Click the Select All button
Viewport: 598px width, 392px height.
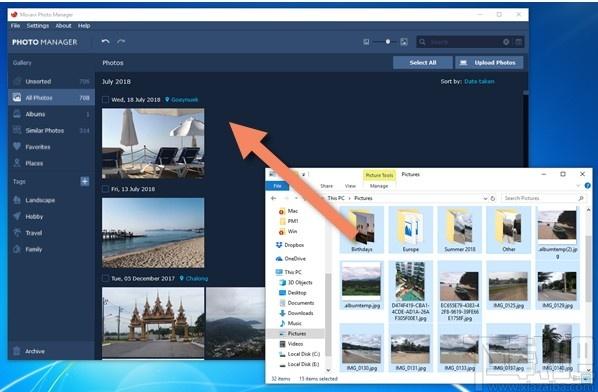click(423, 63)
